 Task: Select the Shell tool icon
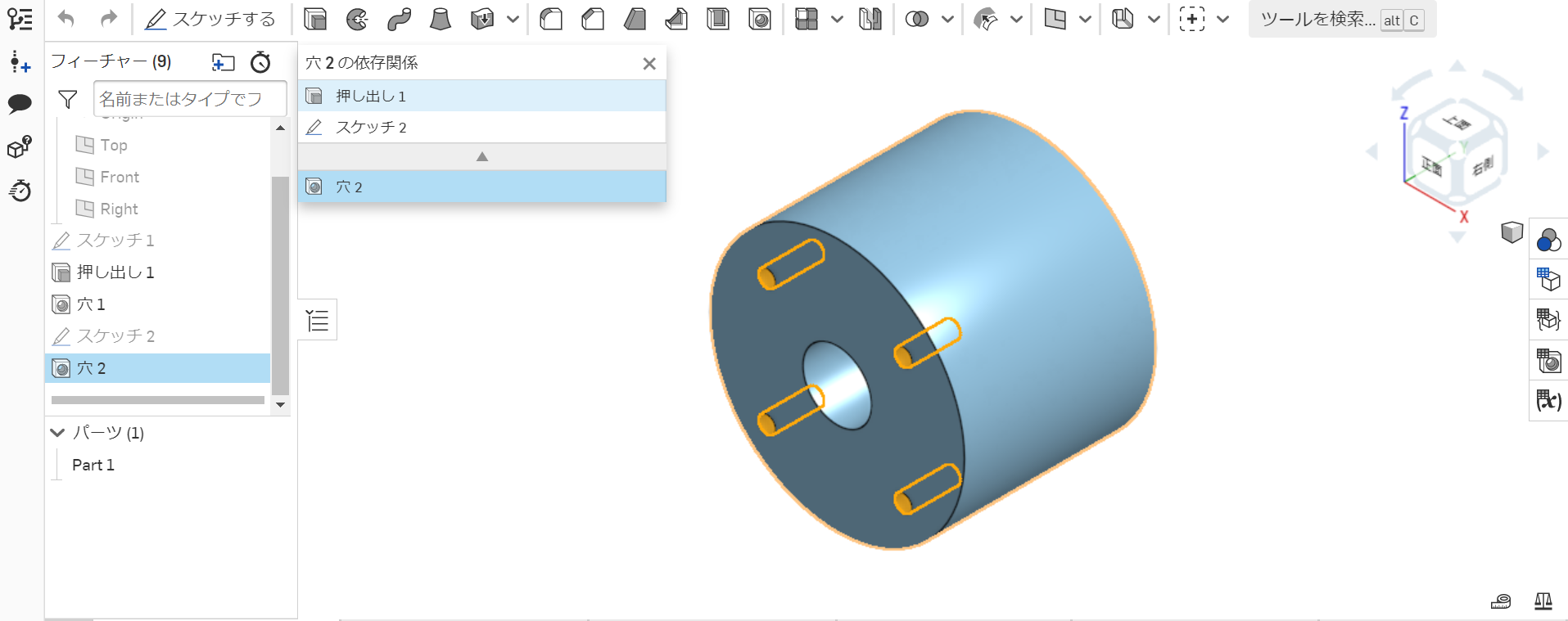[718, 19]
